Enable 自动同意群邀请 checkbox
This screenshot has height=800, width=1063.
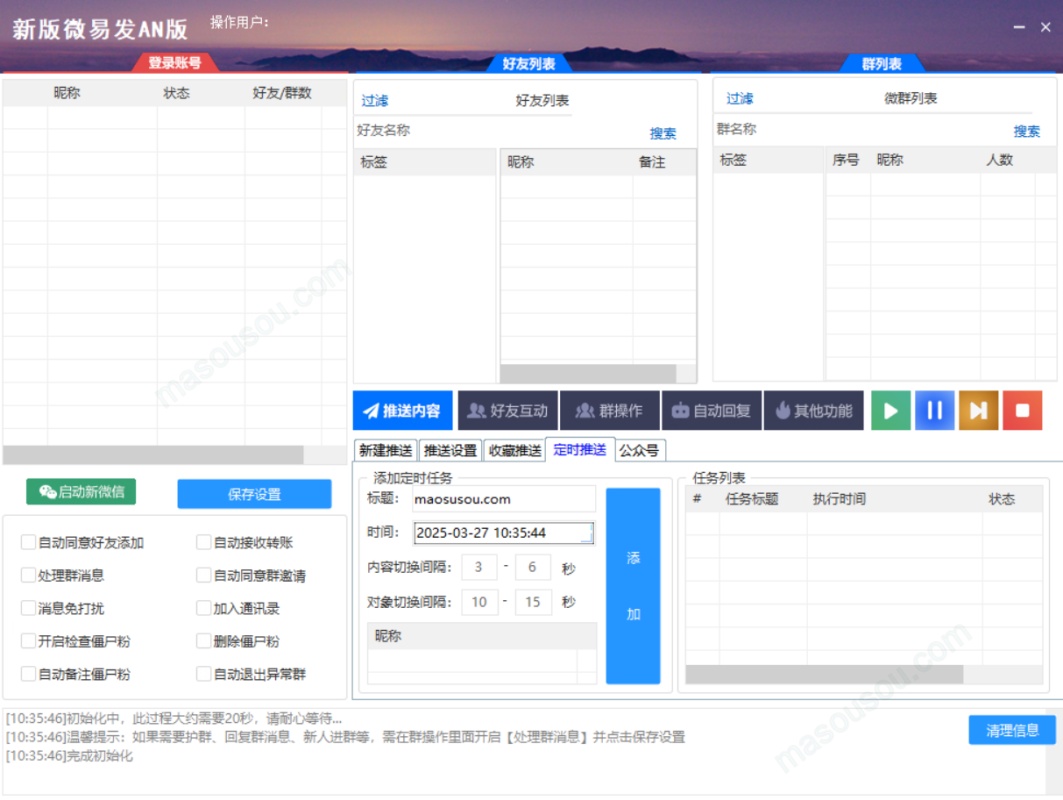point(203,576)
